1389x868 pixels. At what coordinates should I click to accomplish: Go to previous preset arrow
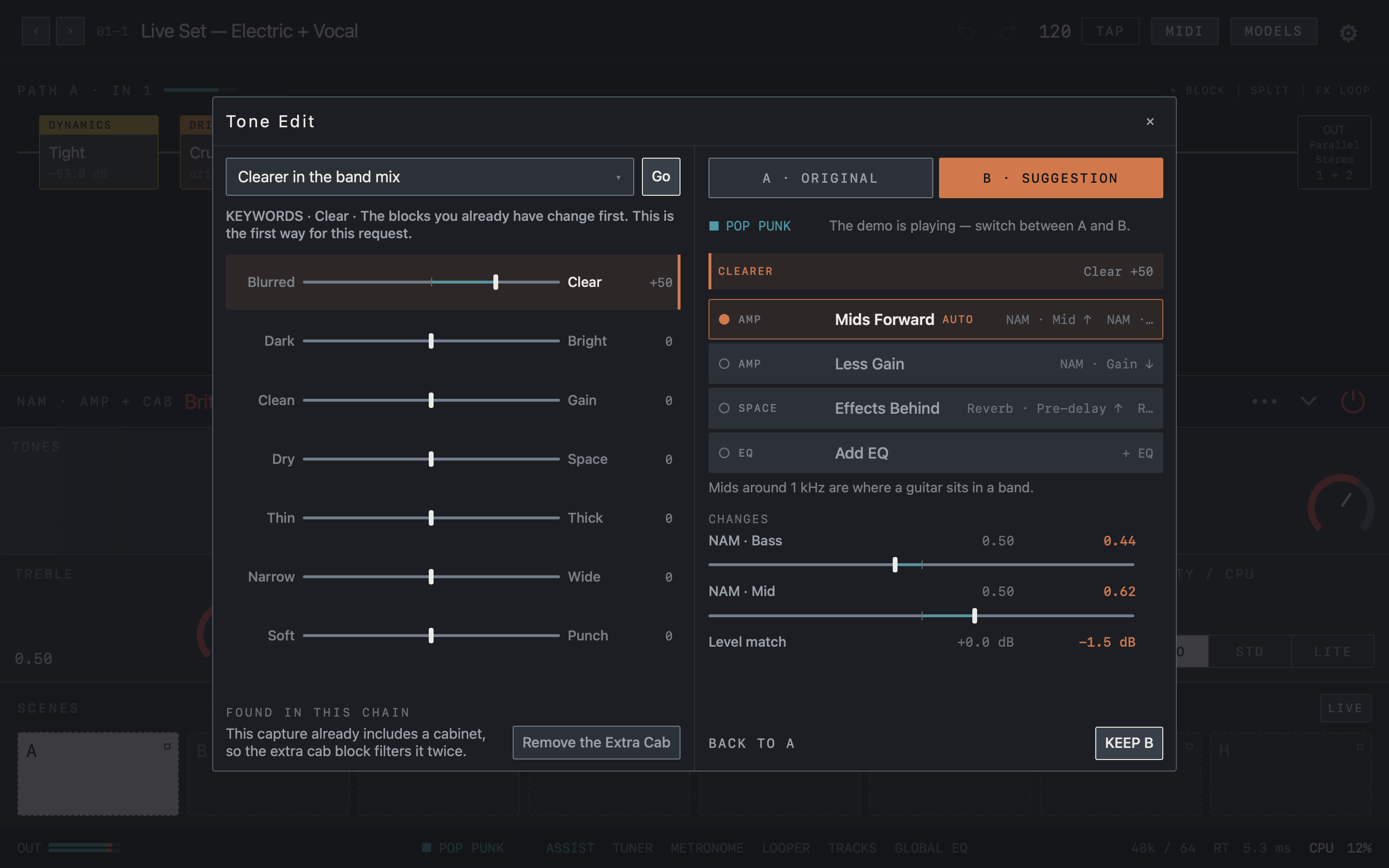[x=36, y=31]
